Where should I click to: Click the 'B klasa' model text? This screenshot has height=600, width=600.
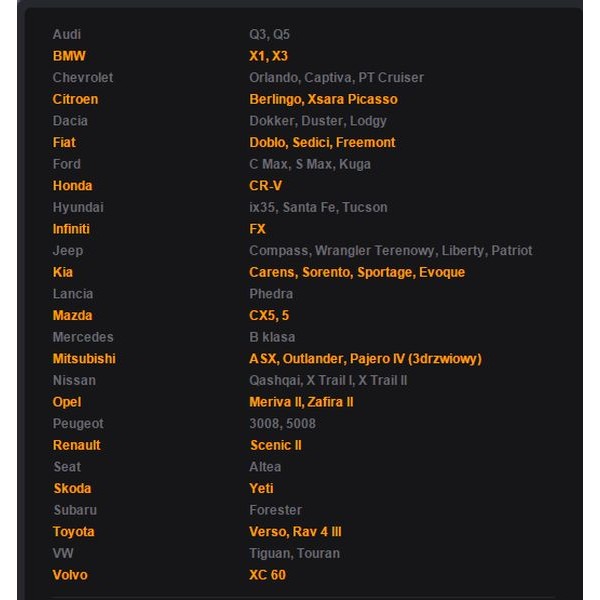tap(272, 337)
